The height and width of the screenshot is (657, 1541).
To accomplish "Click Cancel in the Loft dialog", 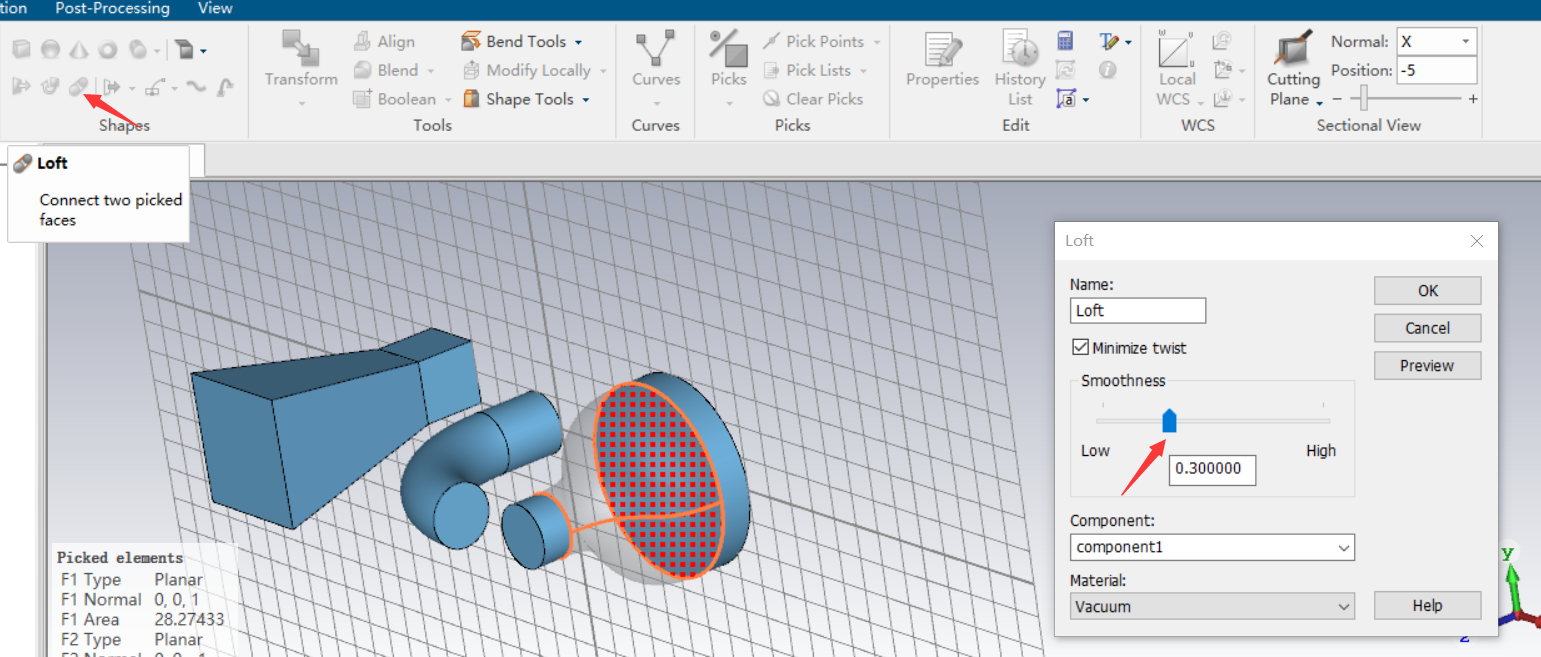I will click(1427, 328).
